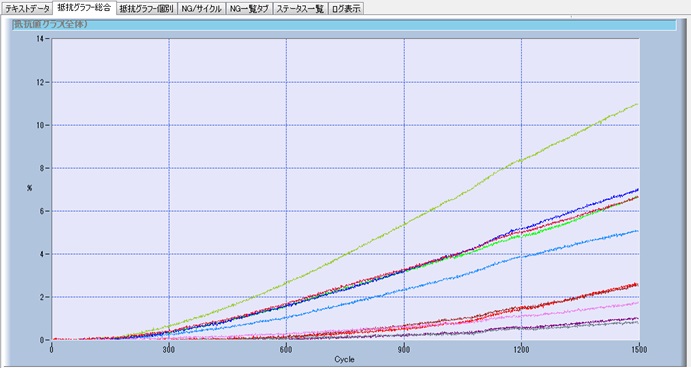Image resolution: width=691 pixels, height=368 pixels.
Task: Open the ステータス一覧 tab
Action: [x=301, y=8]
